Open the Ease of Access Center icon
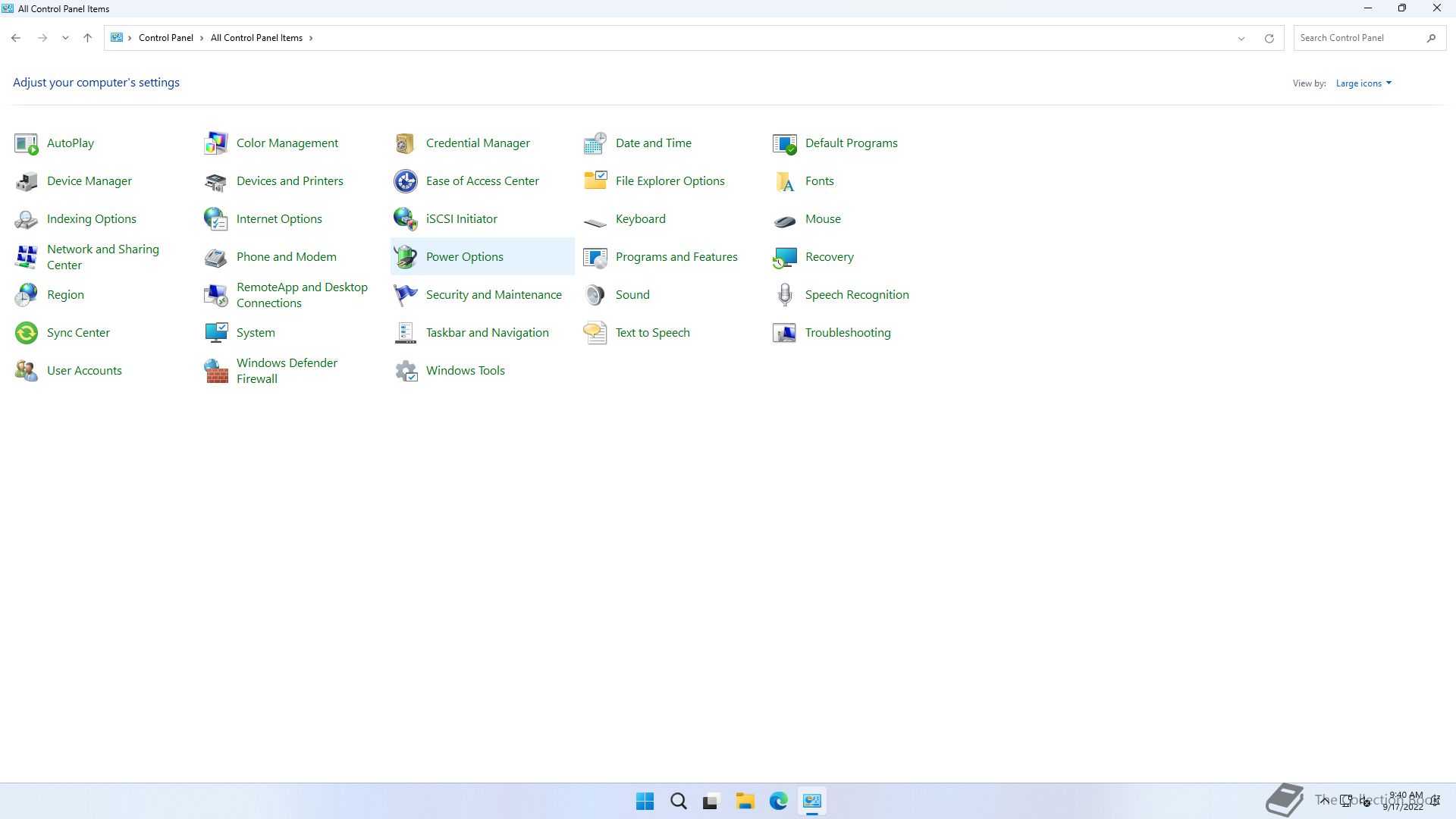1456x819 pixels. tap(406, 181)
